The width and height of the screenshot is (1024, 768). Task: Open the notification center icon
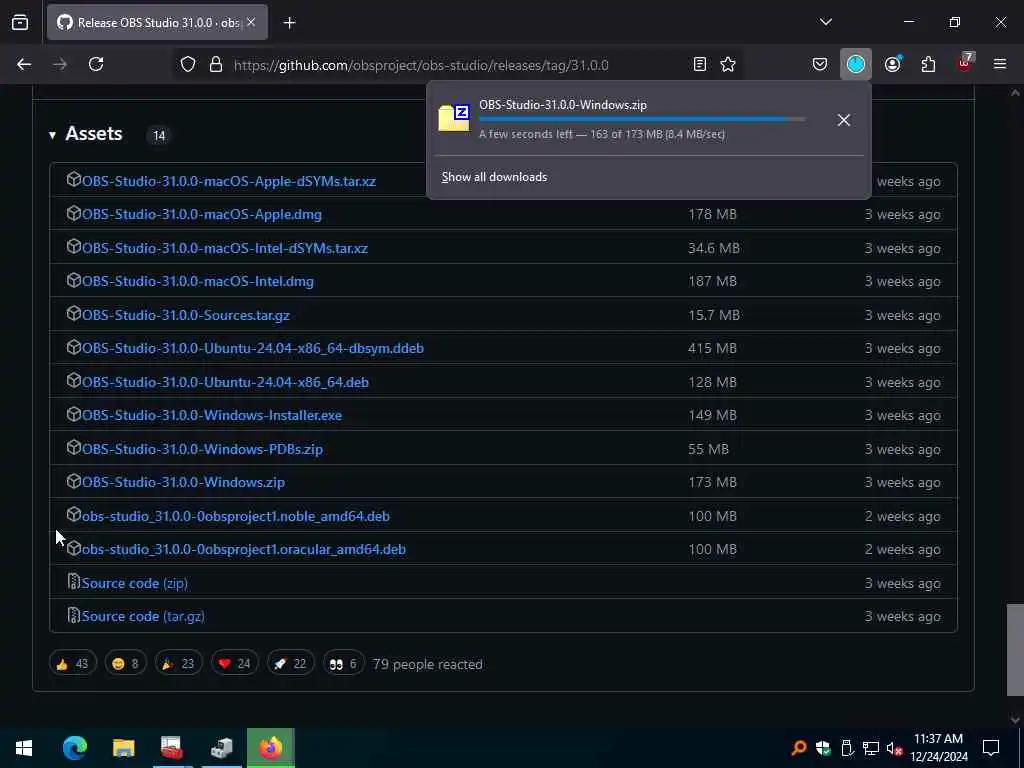pyautogui.click(x=991, y=748)
